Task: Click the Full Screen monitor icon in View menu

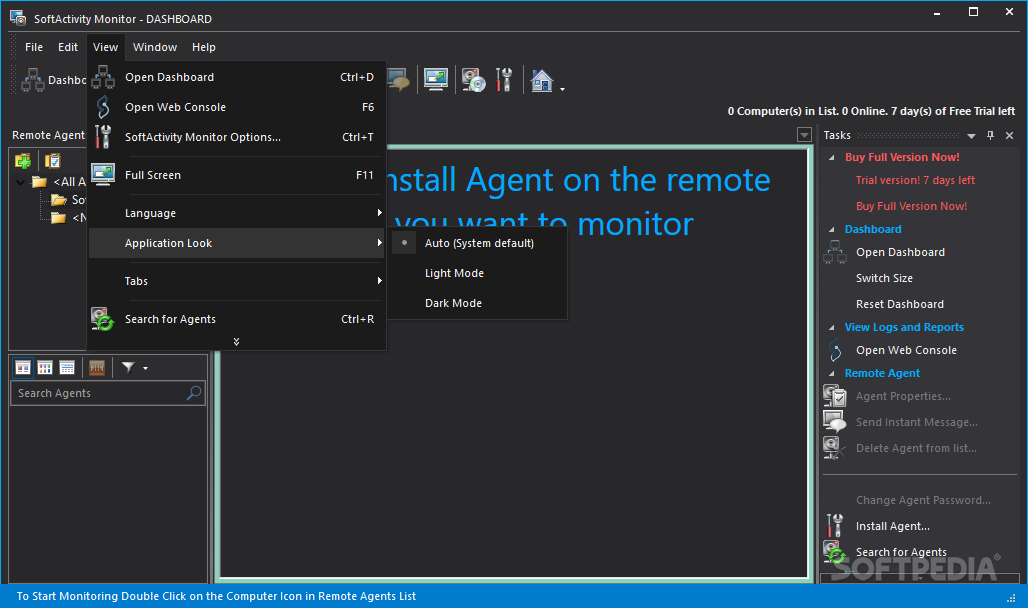Action: (103, 174)
